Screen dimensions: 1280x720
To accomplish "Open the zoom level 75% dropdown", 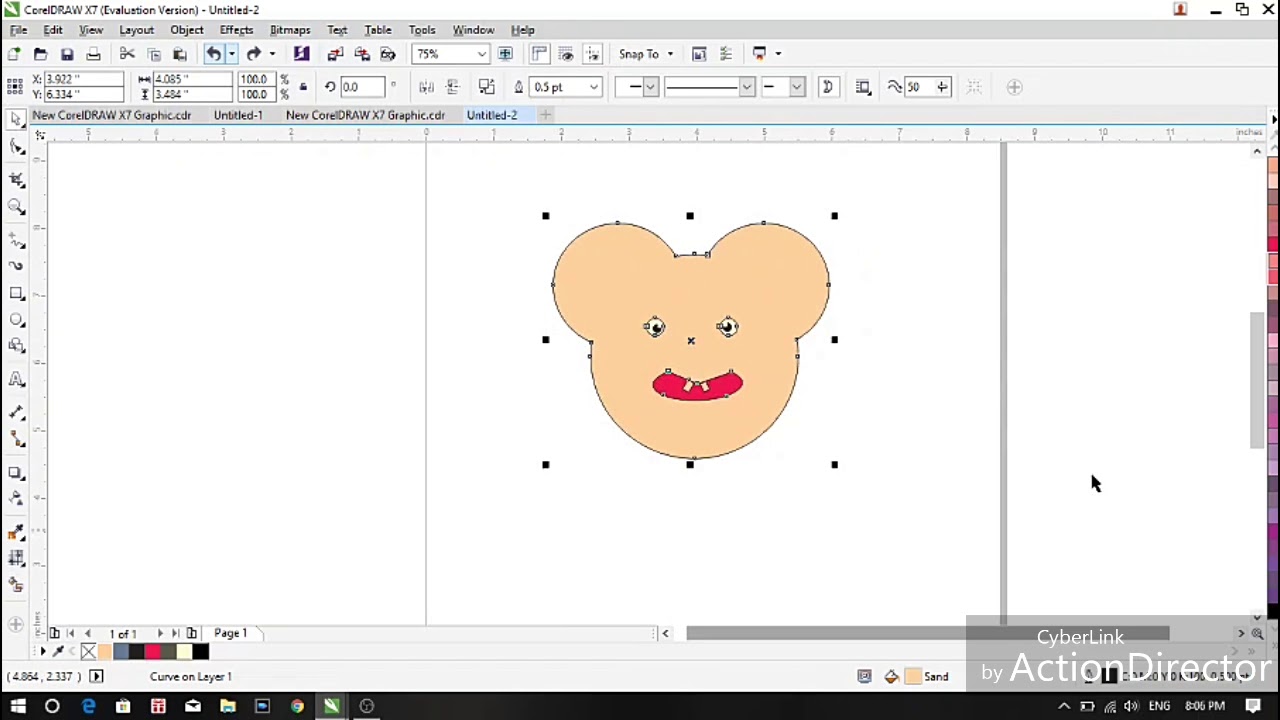I will [481, 54].
